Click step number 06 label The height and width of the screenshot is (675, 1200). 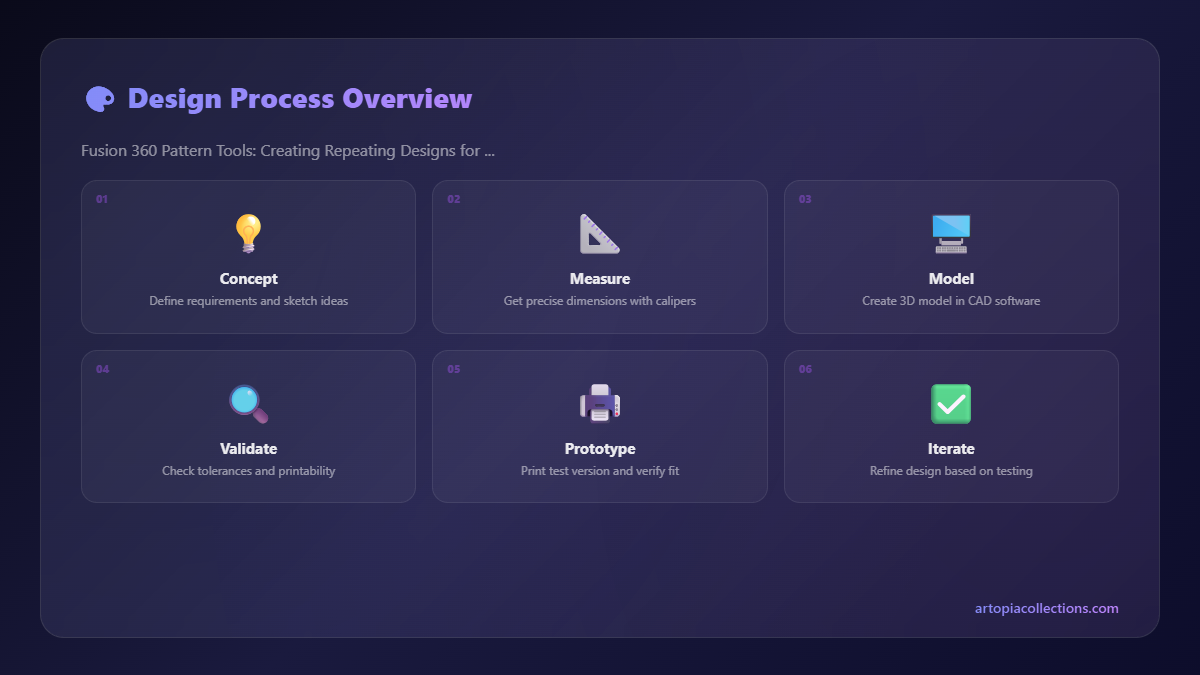click(x=805, y=369)
